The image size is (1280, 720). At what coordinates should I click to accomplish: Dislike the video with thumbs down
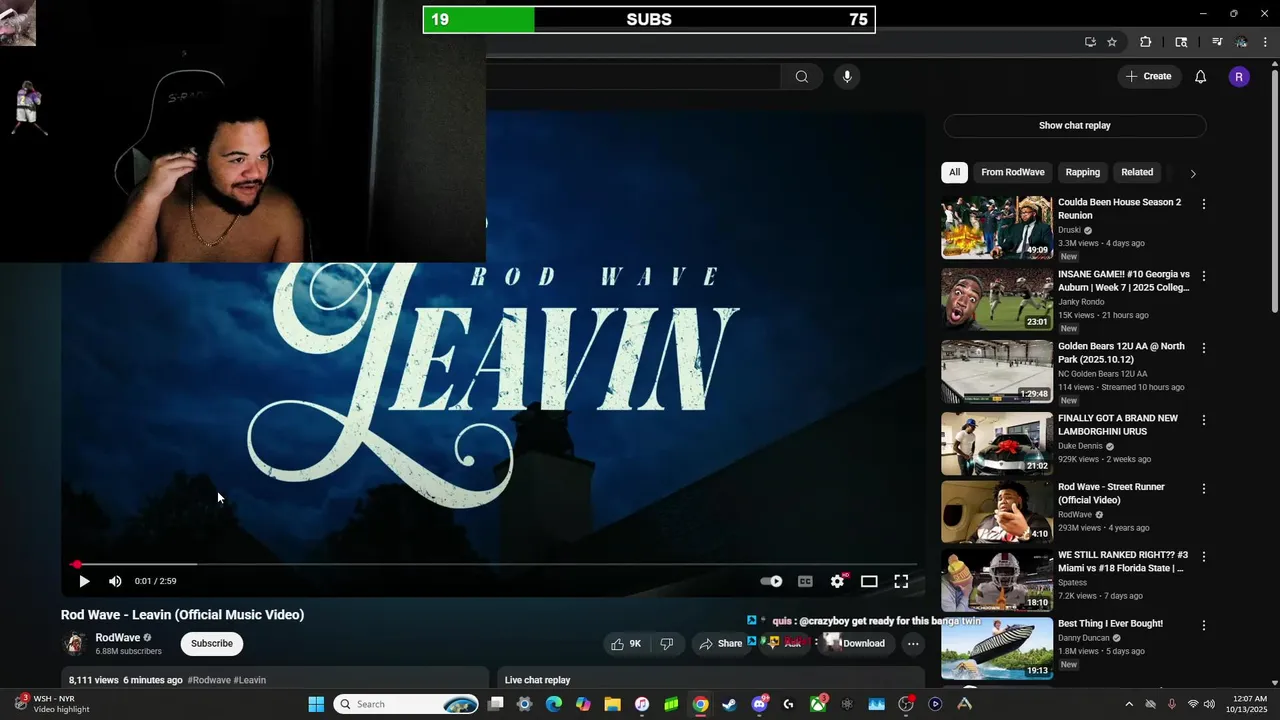[x=667, y=644]
